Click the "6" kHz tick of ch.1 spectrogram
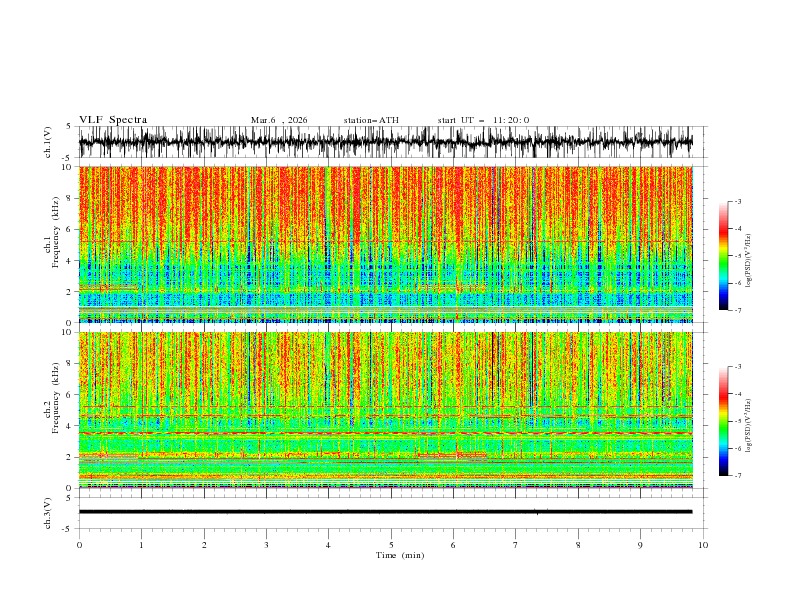 (69, 229)
